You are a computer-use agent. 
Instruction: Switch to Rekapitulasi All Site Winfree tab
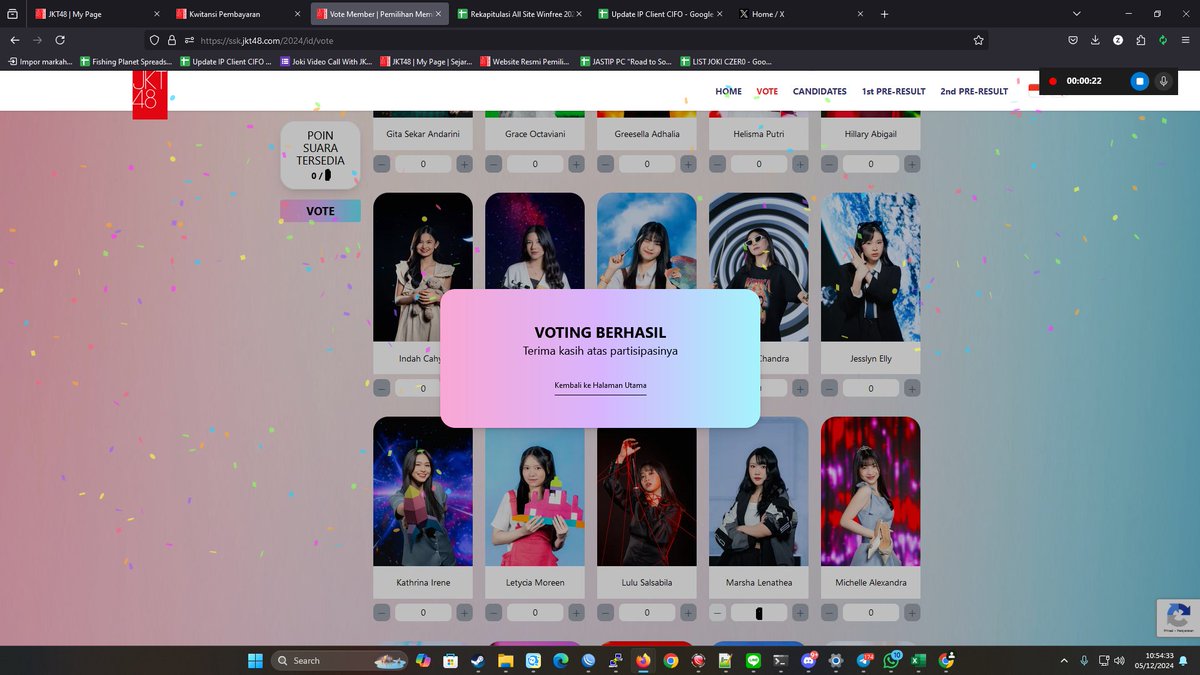(521, 14)
